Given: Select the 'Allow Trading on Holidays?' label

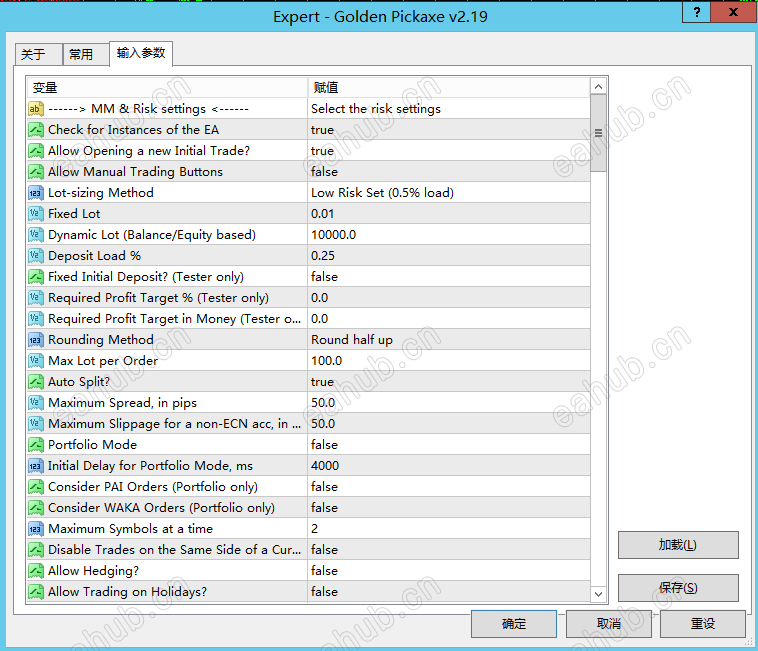Looking at the screenshot, I should (x=127, y=592).
